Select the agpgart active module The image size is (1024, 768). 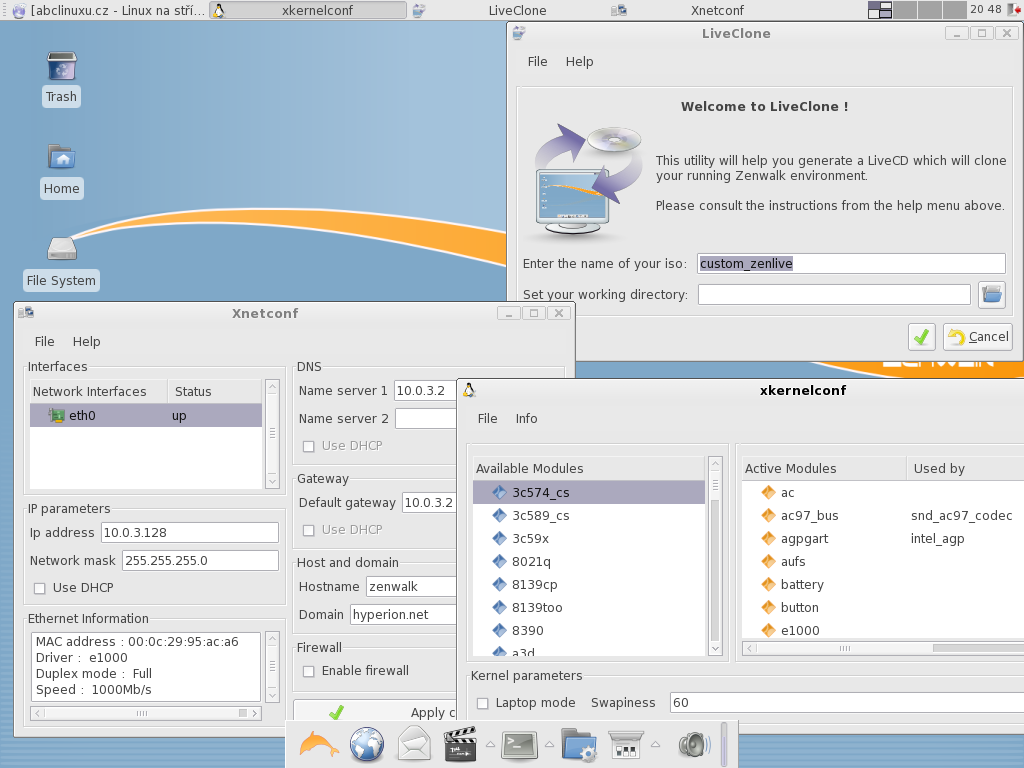[x=883, y=538]
